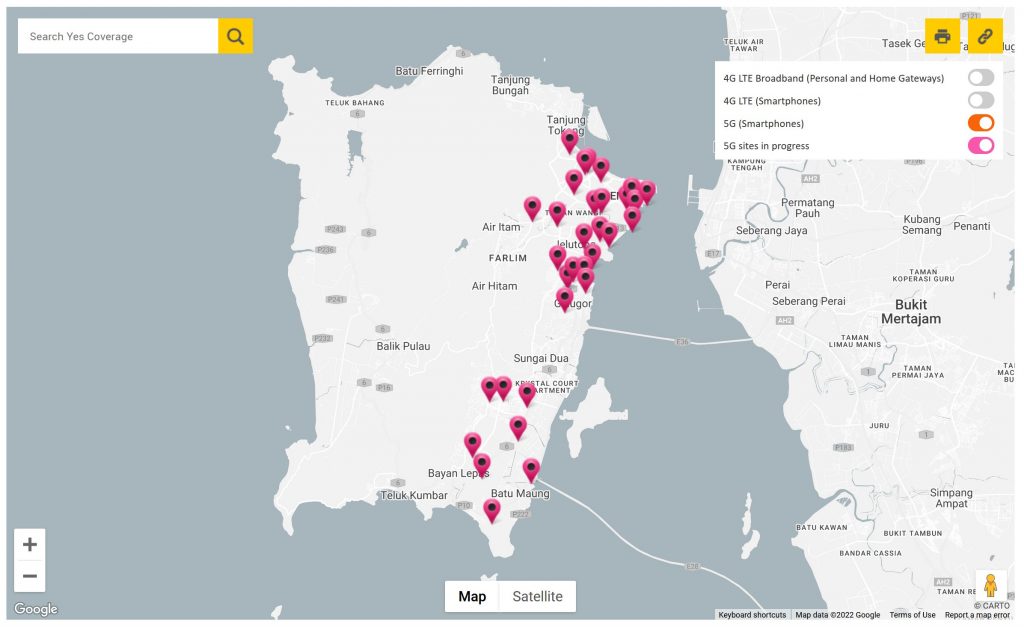Enable 4G LTE (Smartphones) layer
1024x627 pixels.
click(x=981, y=100)
